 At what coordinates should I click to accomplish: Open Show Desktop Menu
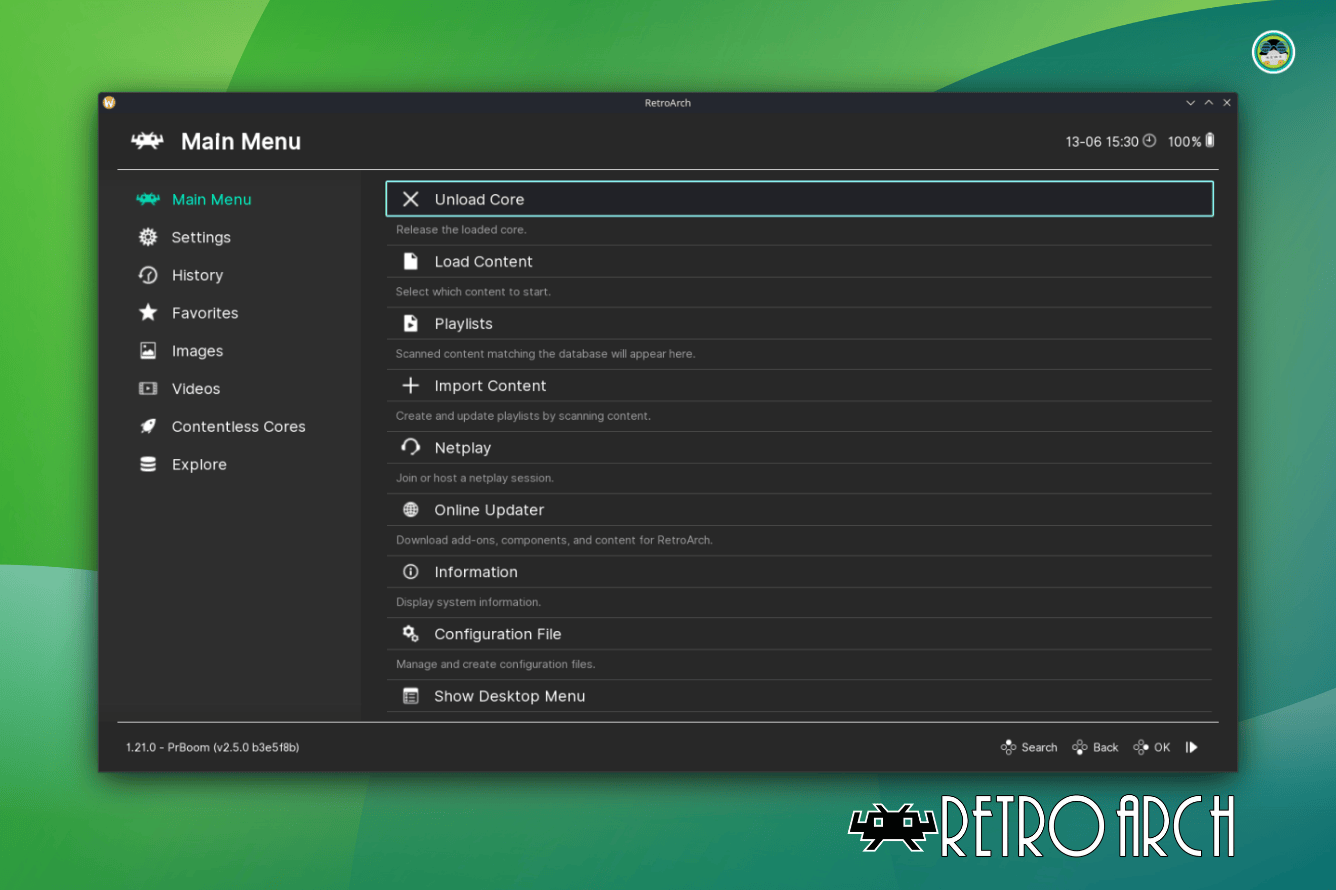coord(509,696)
